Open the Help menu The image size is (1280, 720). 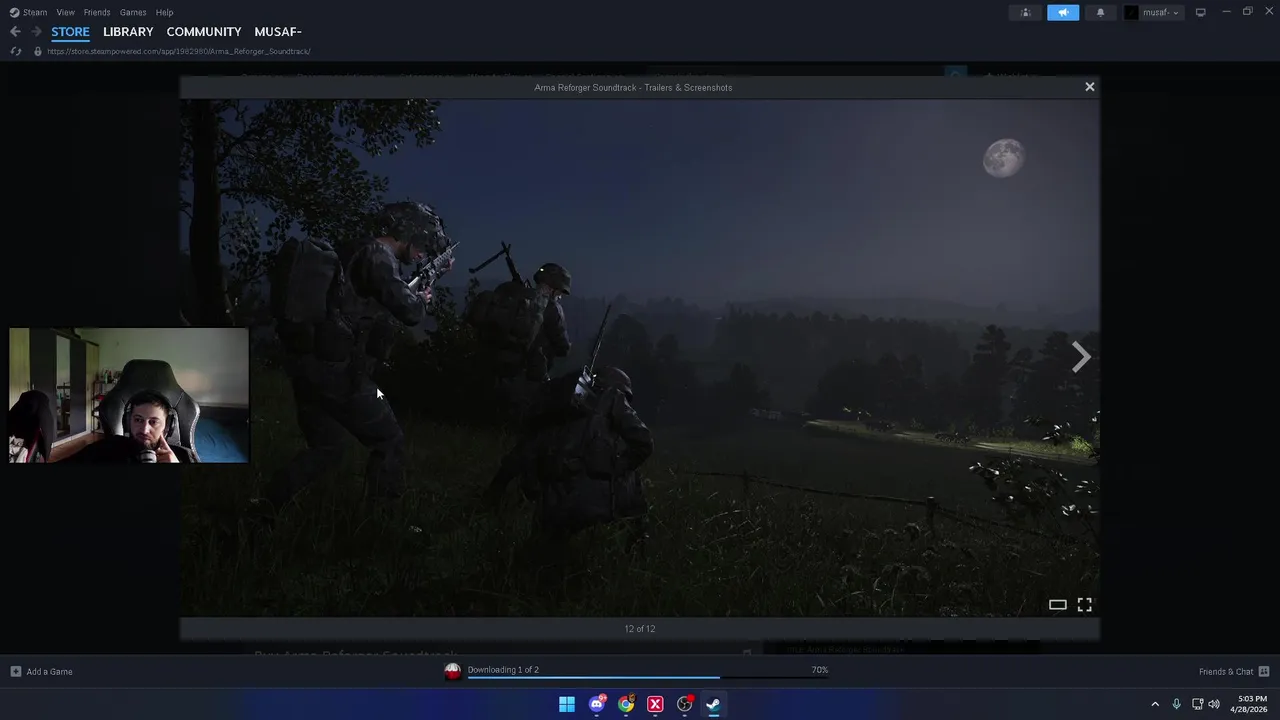pos(165,12)
